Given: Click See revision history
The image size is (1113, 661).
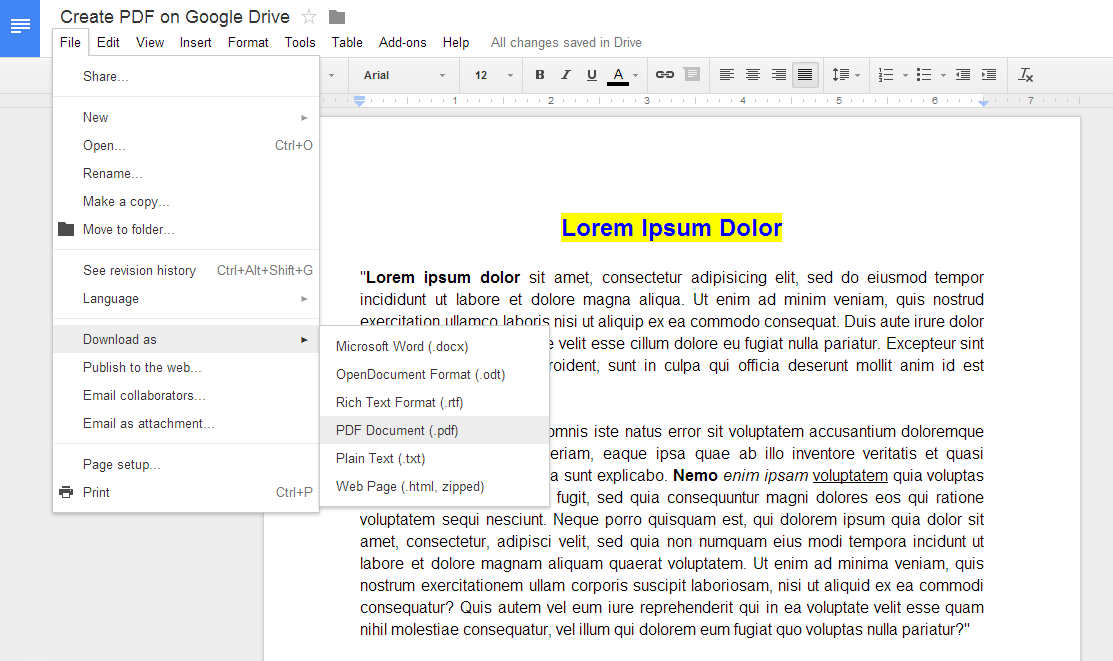Looking at the screenshot, I should coord(139,270).
